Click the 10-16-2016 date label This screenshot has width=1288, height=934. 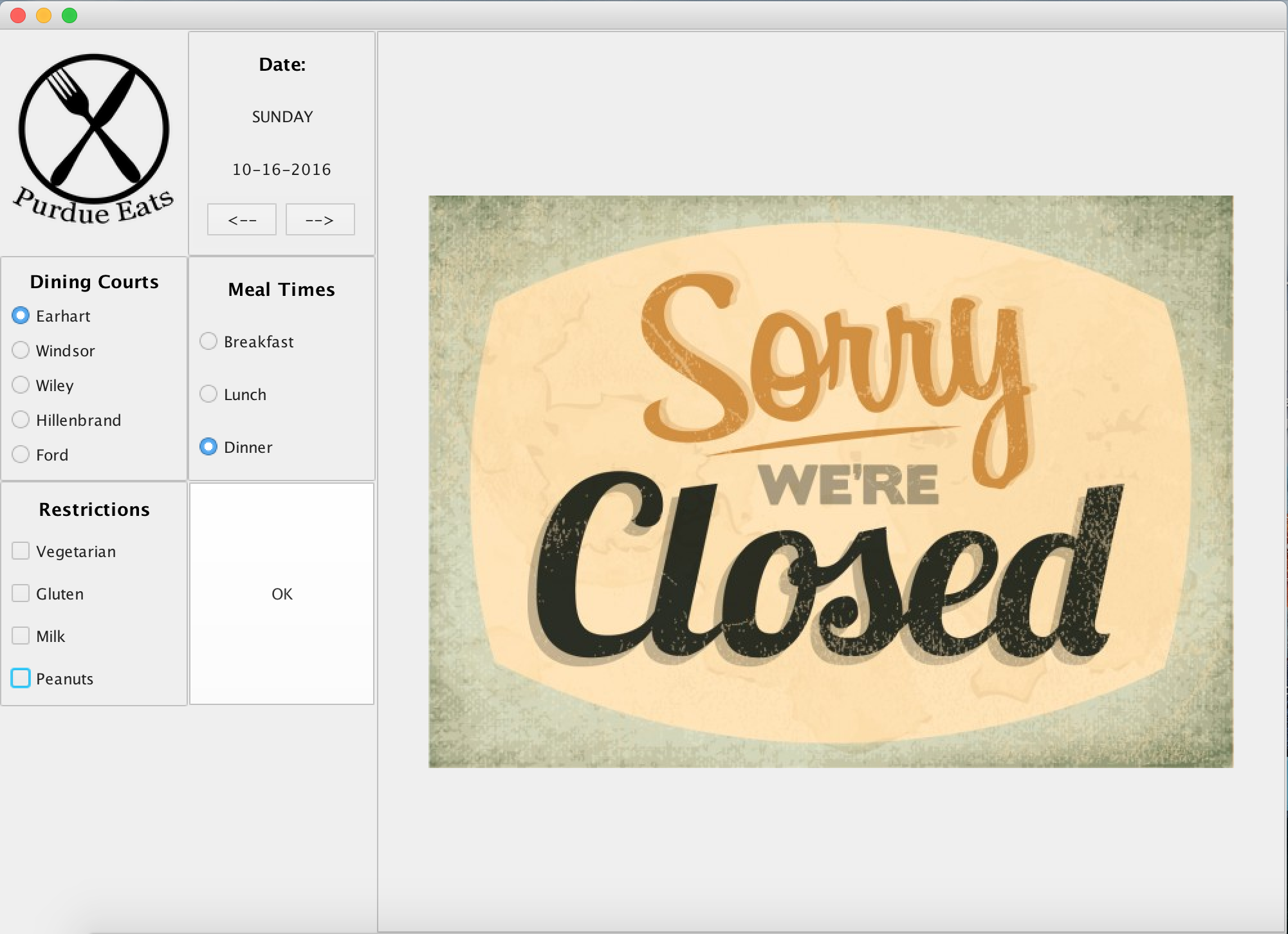coord(282,170)
